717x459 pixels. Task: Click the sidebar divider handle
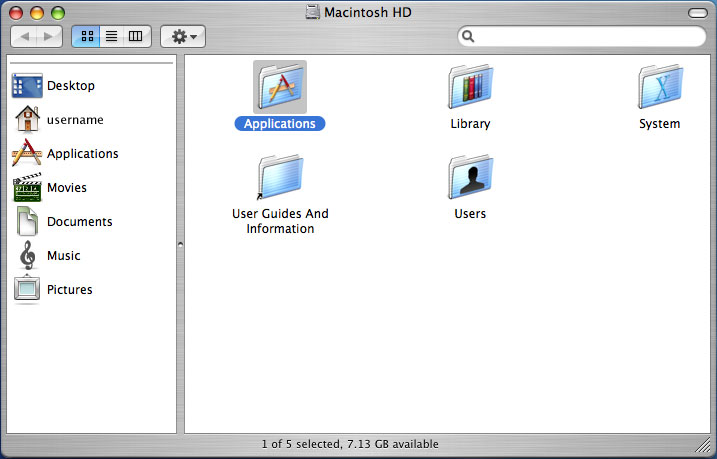(x=180, y=244)
